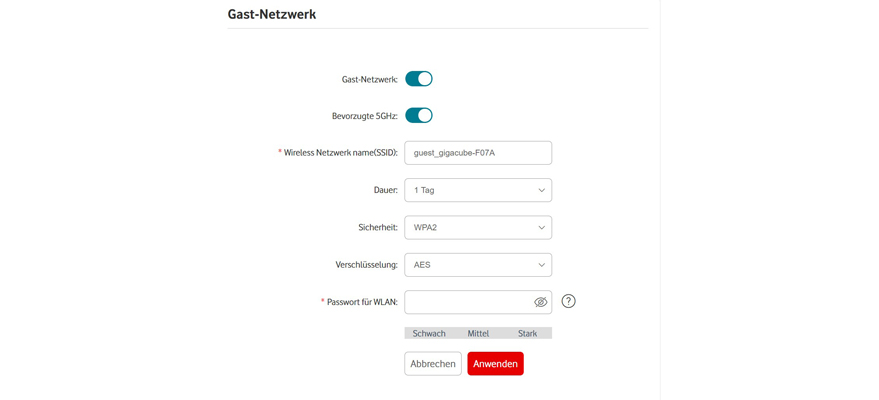Open the Dauer dropdown
Viewport: 879px width, 400px height.
coord(470,190)
